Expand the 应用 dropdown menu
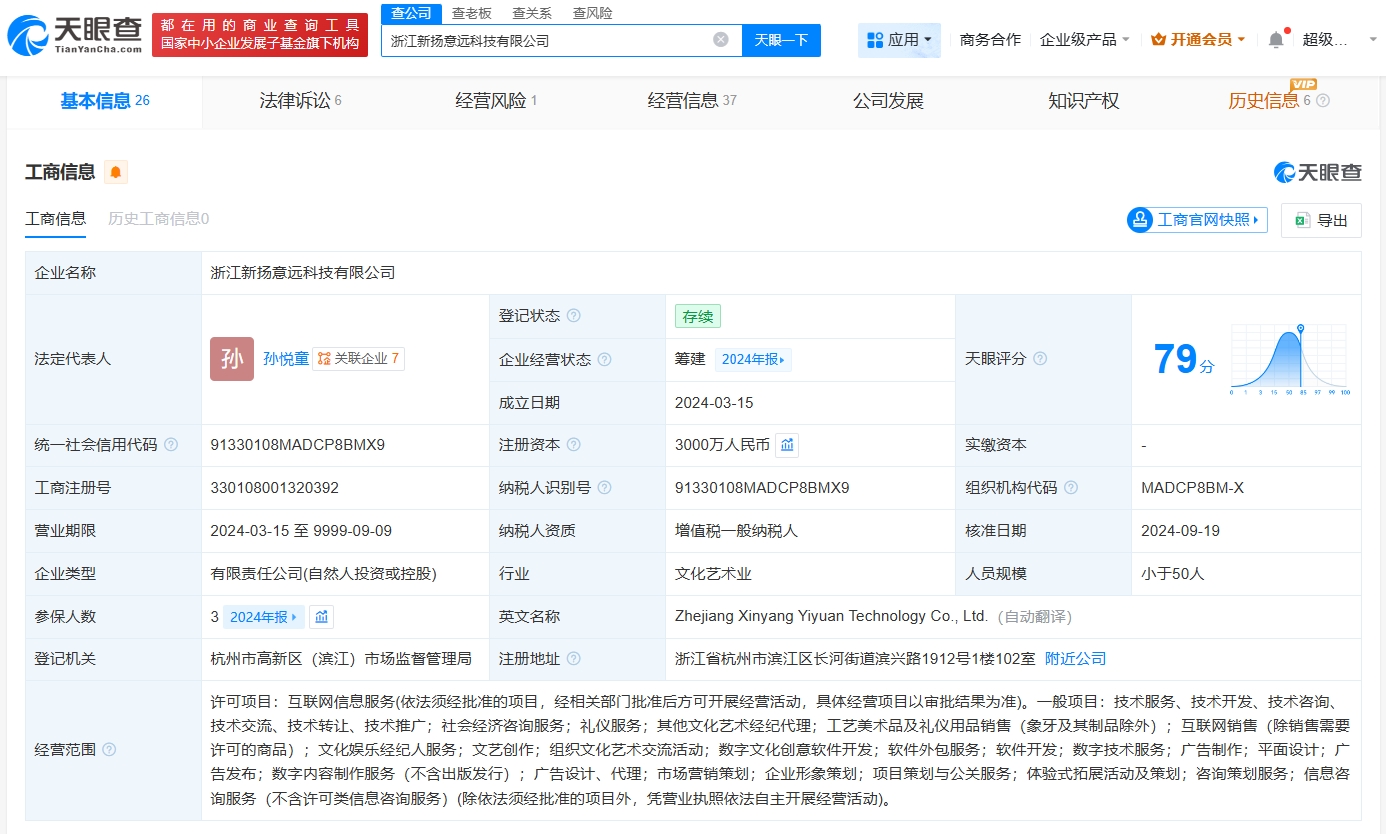 click(899, 40)
